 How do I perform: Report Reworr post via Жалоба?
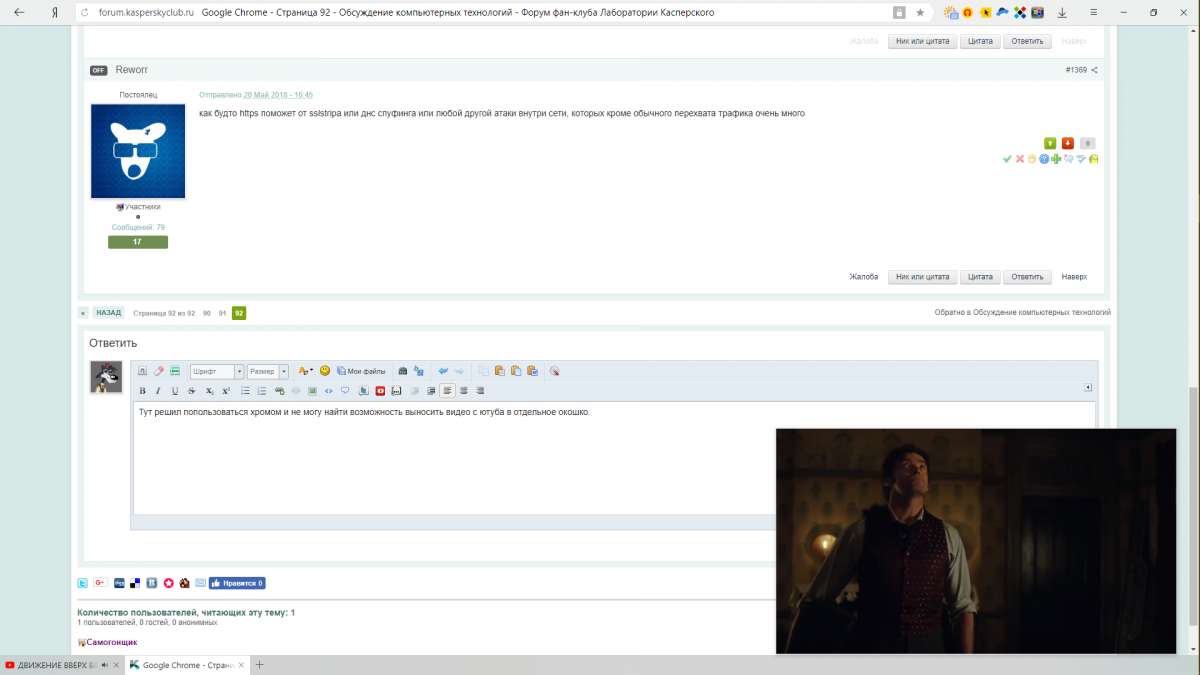tap(864, 277)
